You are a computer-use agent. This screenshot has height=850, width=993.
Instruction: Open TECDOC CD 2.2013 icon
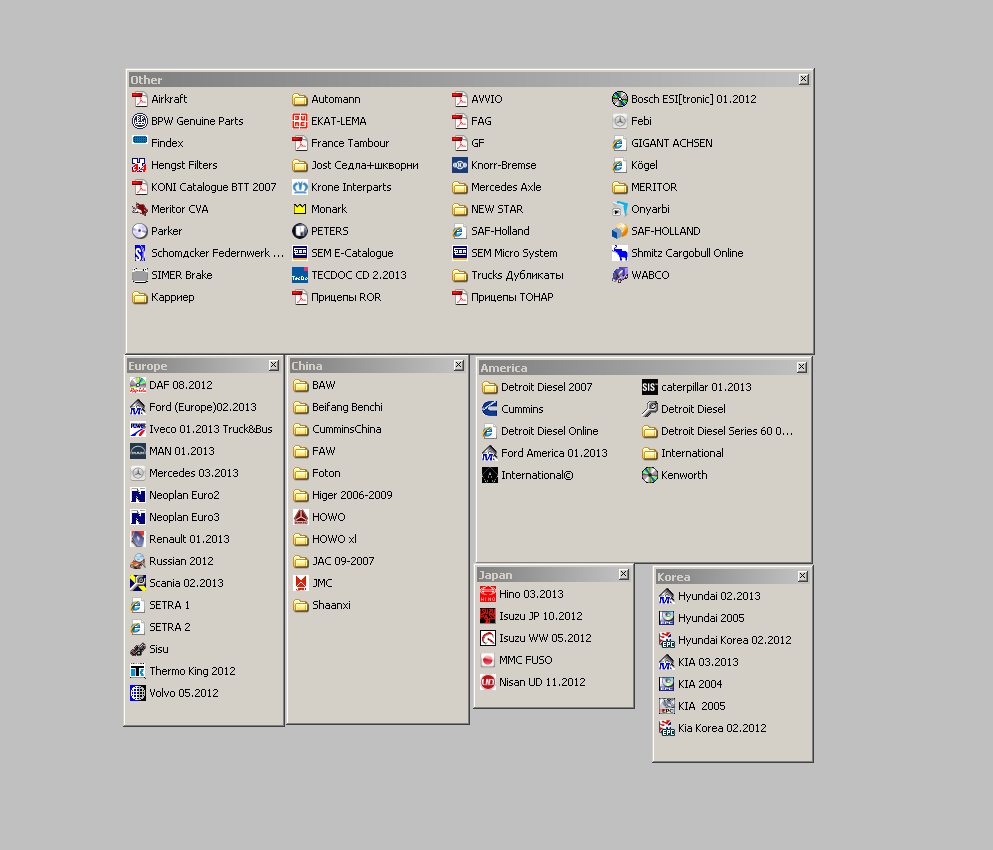click(300, 275)
